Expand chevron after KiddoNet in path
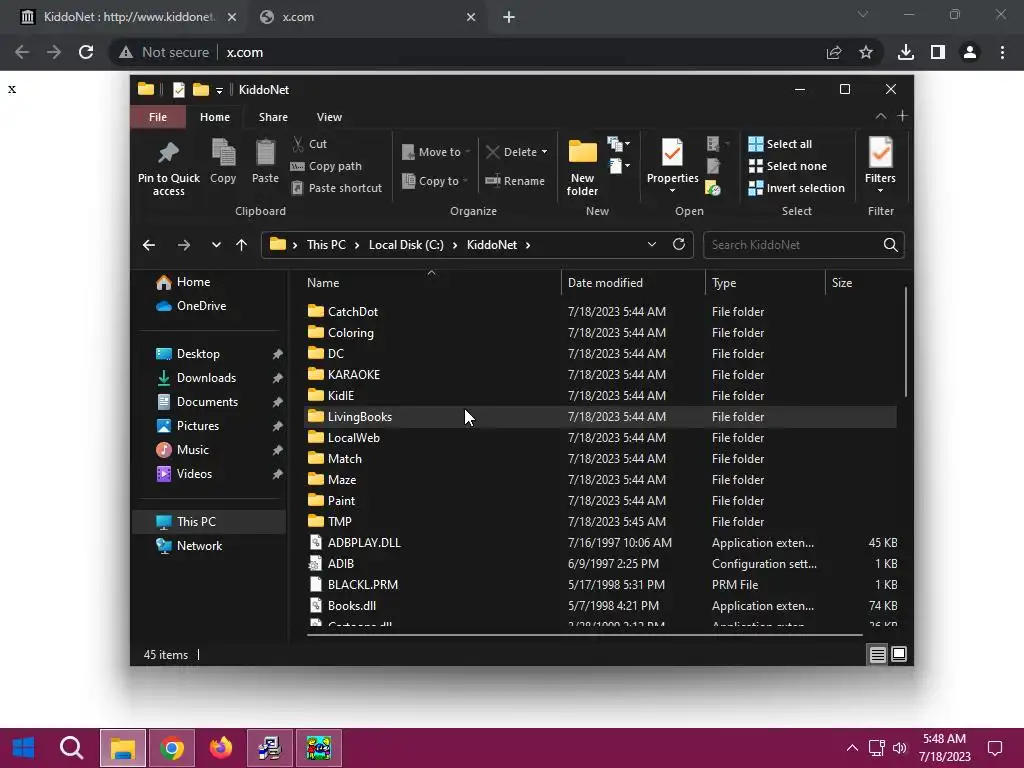Viewport: 1024px width, 768px height. (528, 245)
